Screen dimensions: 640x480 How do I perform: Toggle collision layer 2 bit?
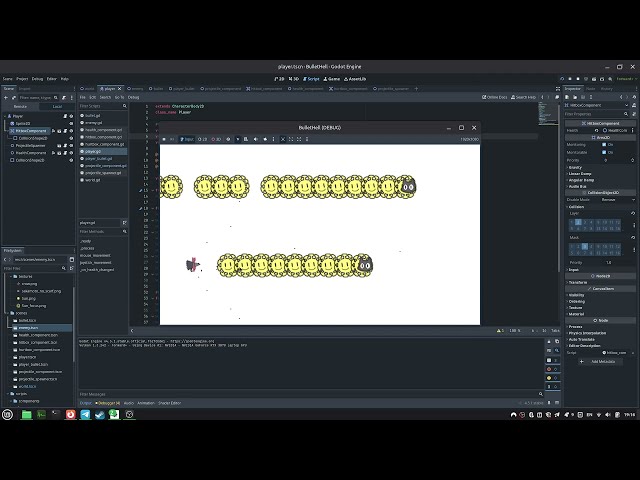click(578, 222)
